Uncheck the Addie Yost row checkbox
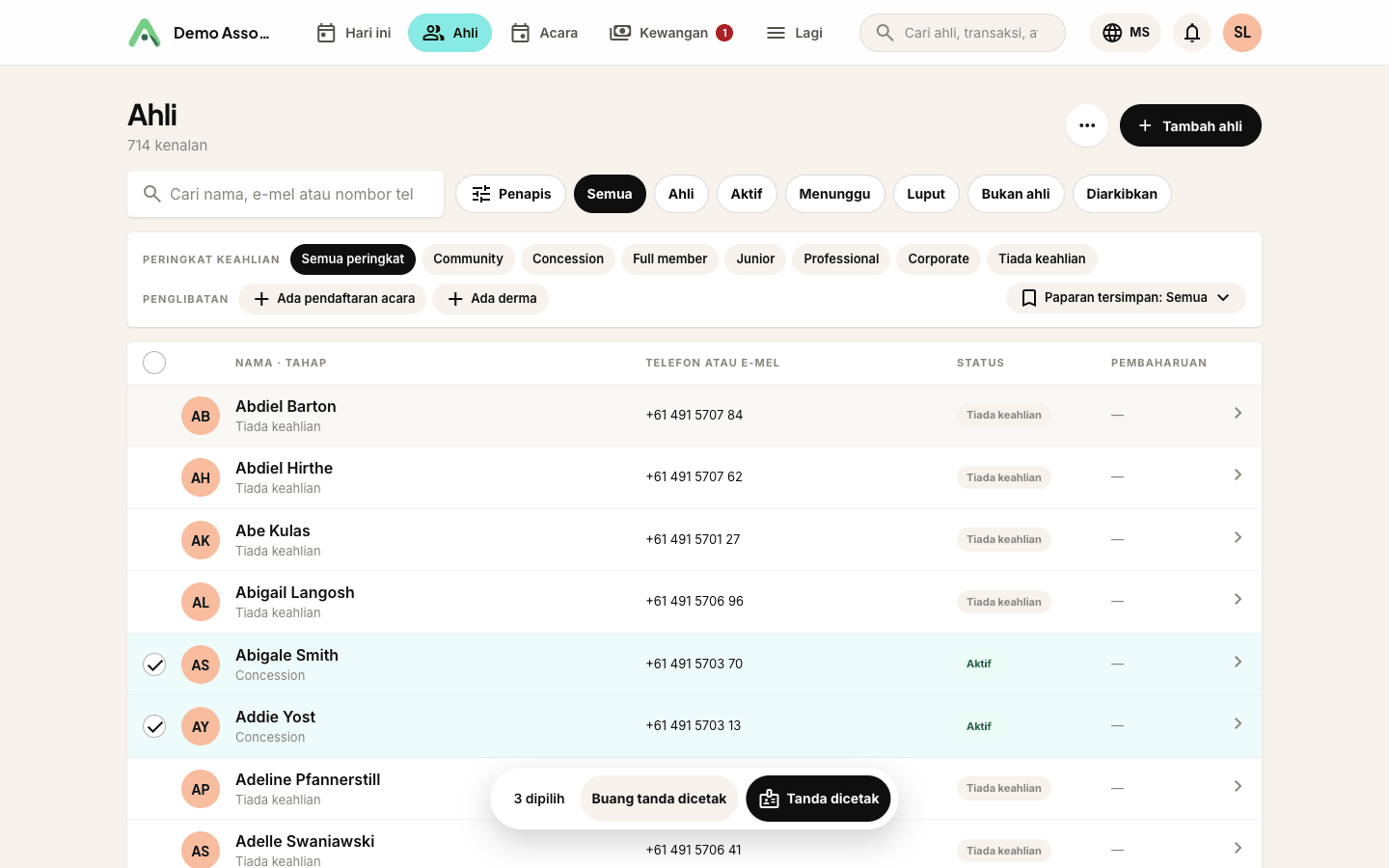The height and width of the screenshot is (868, 1389). [x=154, y=726]
